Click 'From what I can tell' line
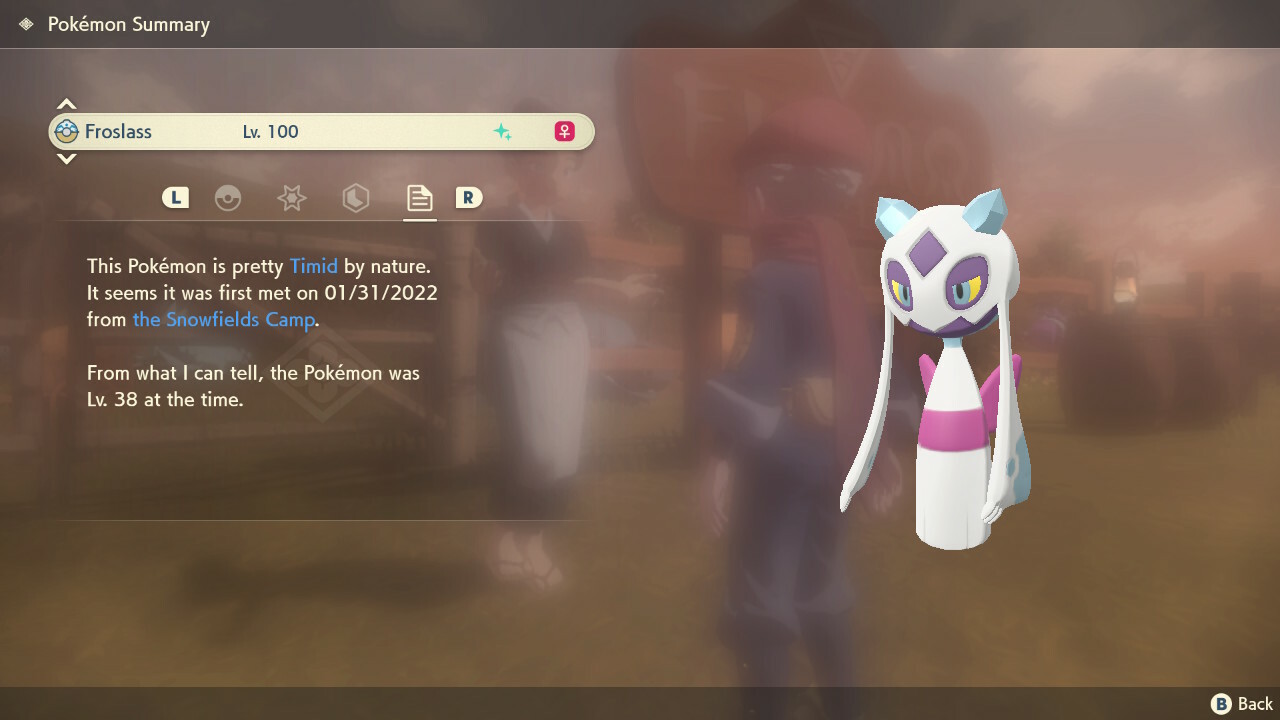1280x720 pixels. coord(253,373)
